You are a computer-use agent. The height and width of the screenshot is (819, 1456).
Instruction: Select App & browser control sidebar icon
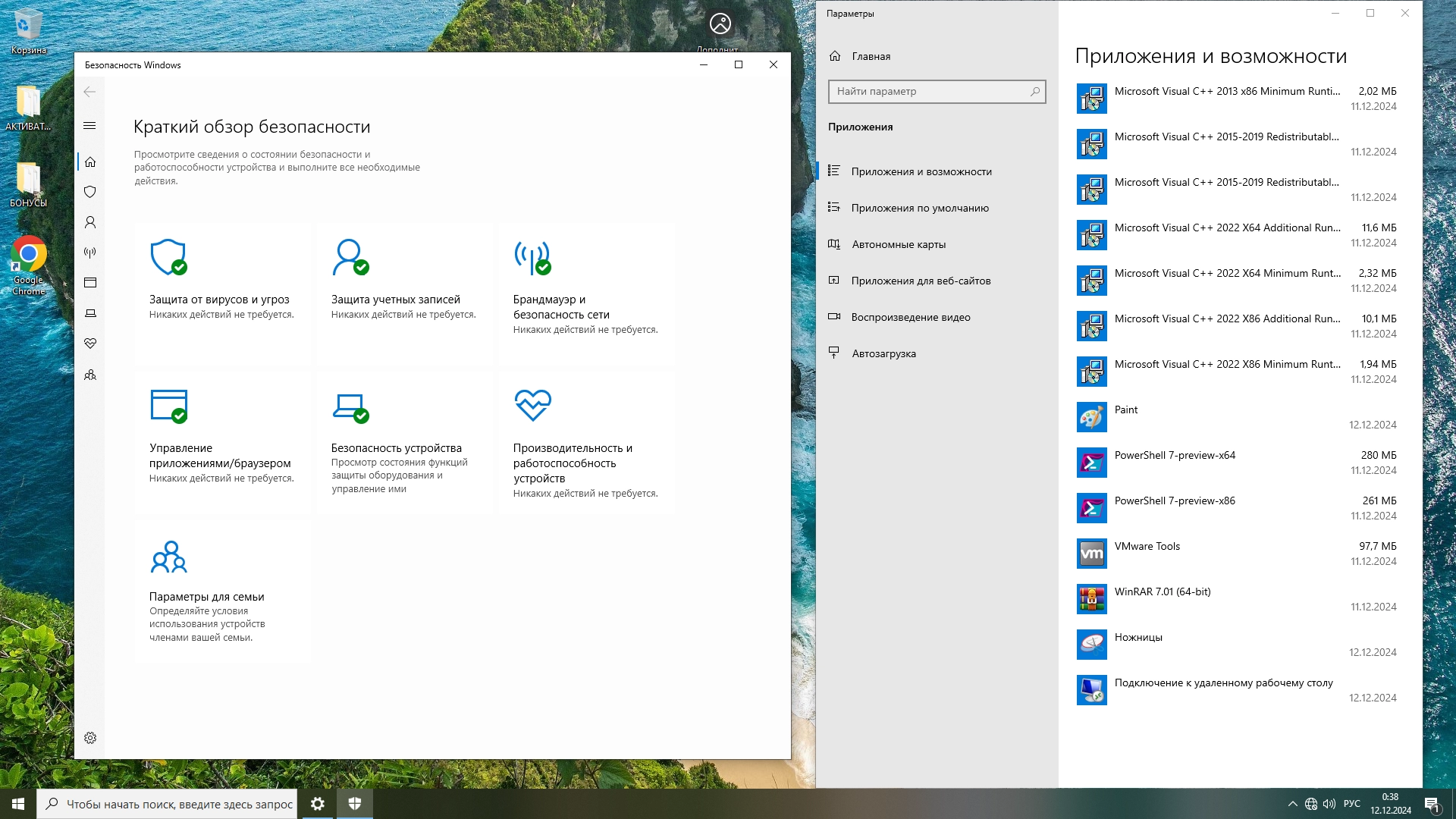coord(90,283)
